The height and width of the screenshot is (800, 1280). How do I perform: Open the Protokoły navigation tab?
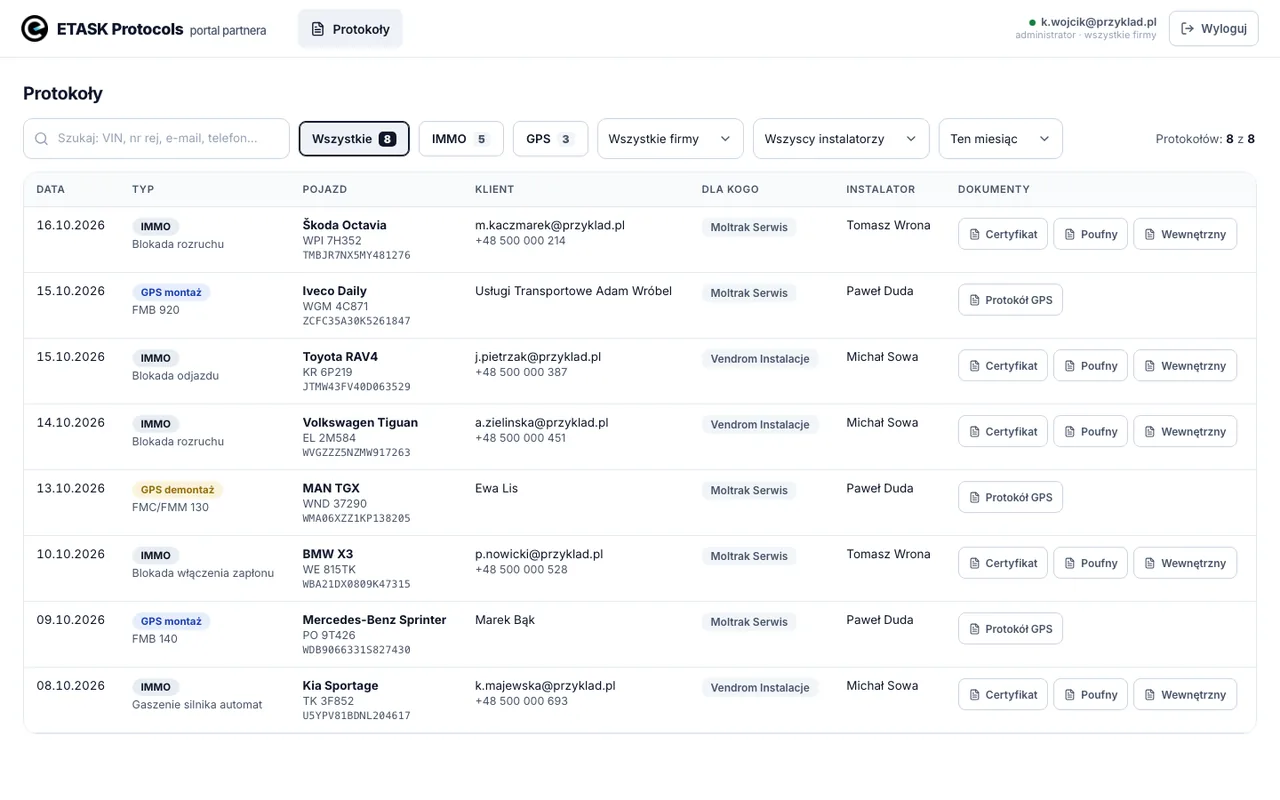350,29
